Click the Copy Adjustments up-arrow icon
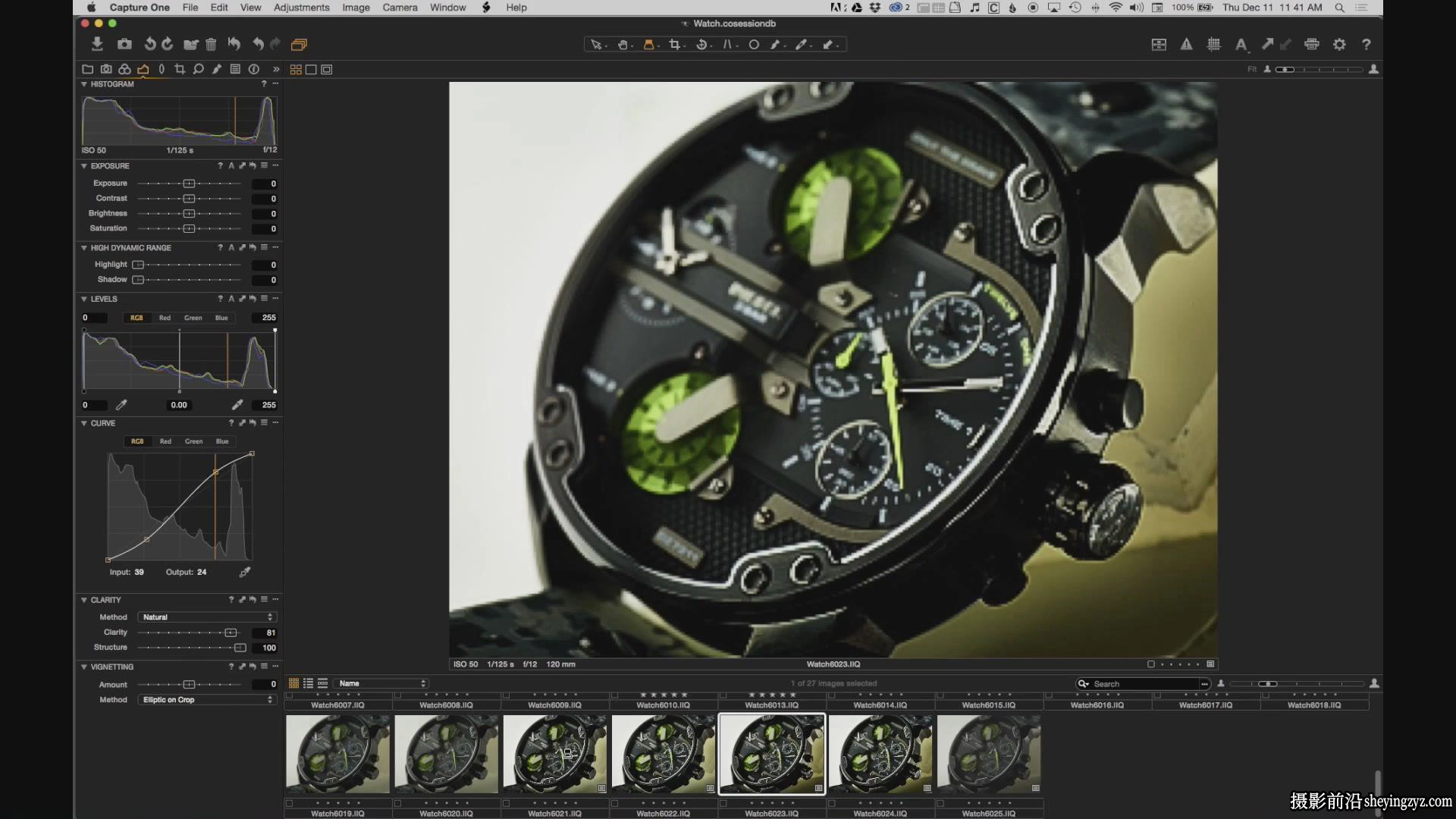 1267,45
